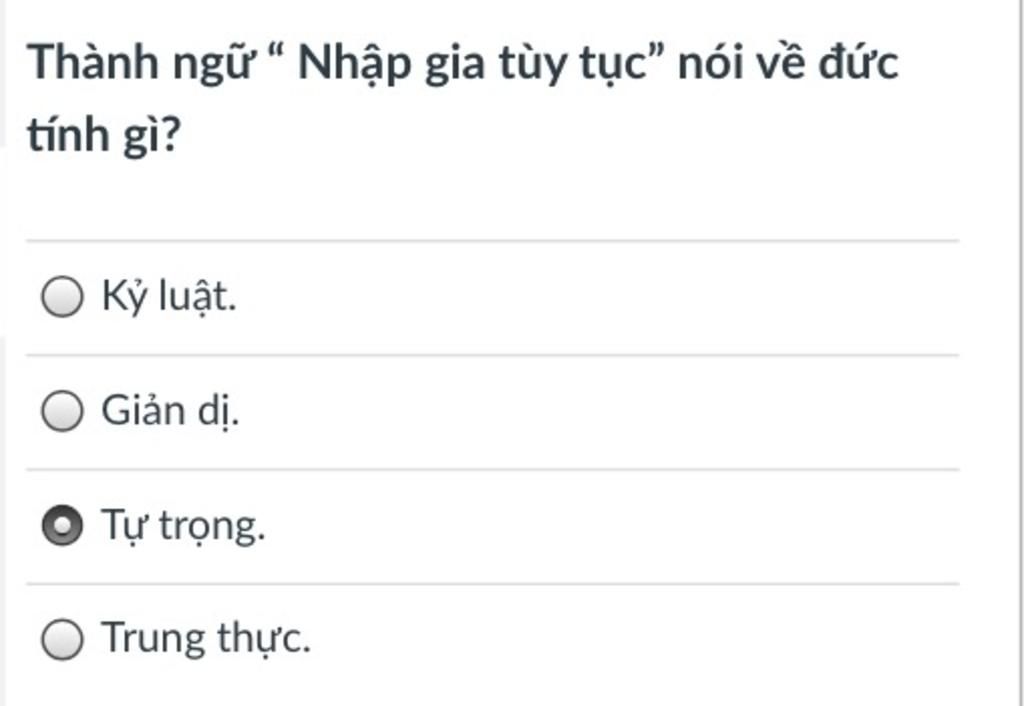Image resolution: width=1024 pixels, height=706 pixels.
Task: Pick the Trung thực radio button
Action: tap(62, 639)
